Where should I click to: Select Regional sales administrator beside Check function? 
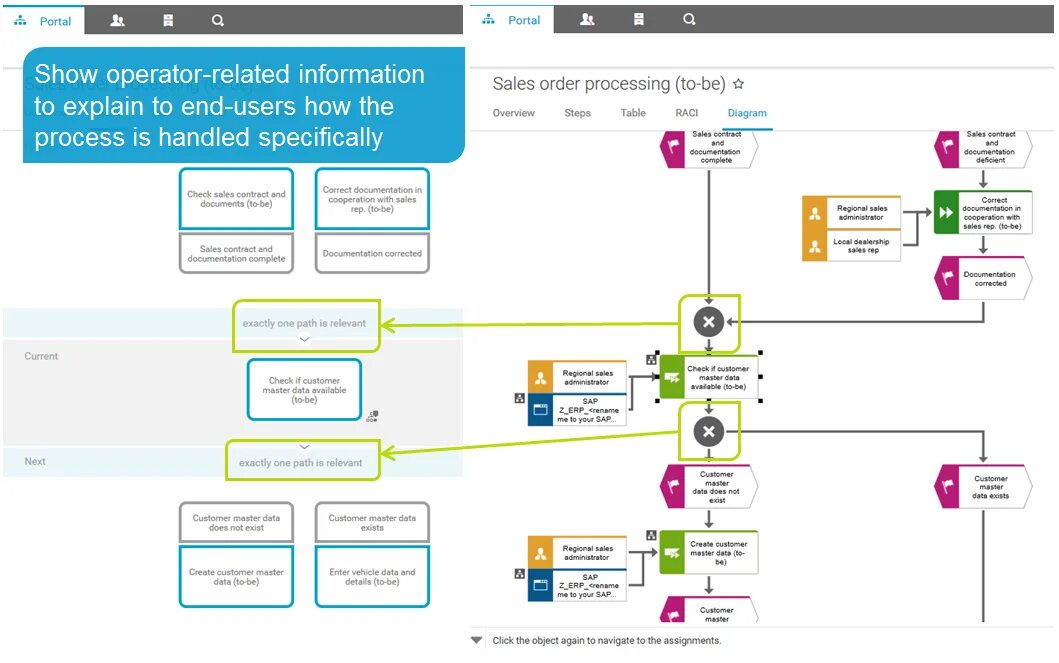[x=577, y=377]
